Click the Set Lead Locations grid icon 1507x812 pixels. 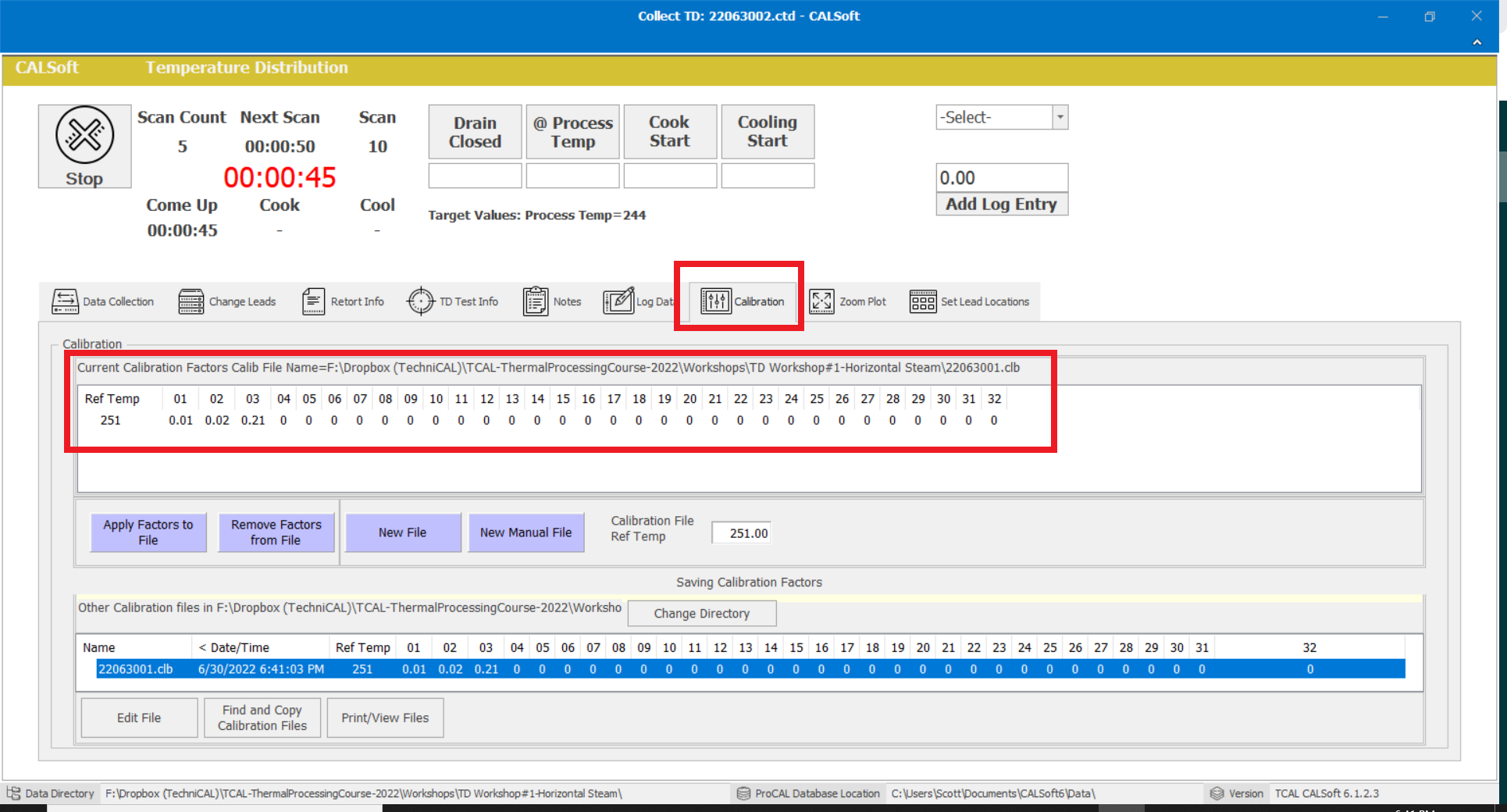point(923,301)
